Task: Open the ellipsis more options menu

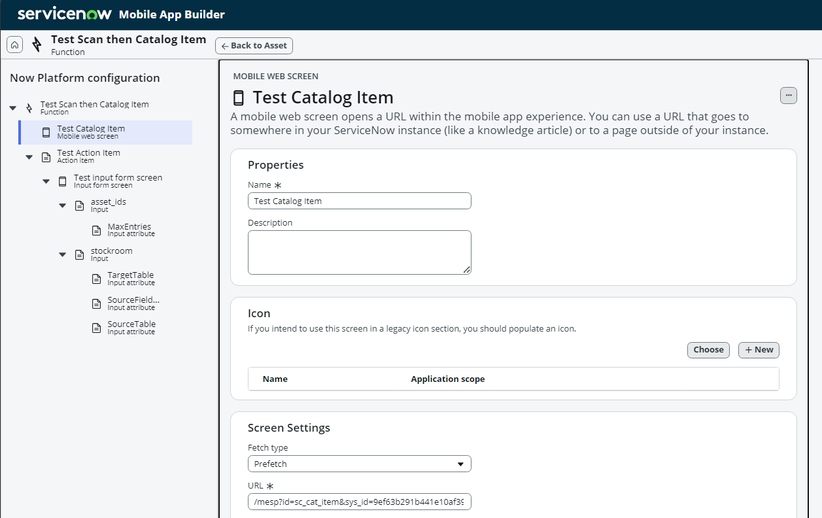Action: [x=788, y=95]
